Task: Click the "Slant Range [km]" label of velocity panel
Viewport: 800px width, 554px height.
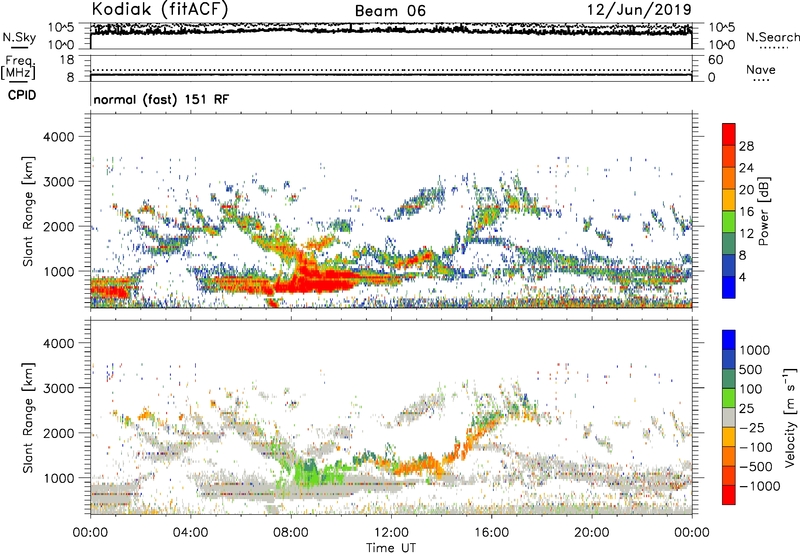Action: tap(28, 418)
